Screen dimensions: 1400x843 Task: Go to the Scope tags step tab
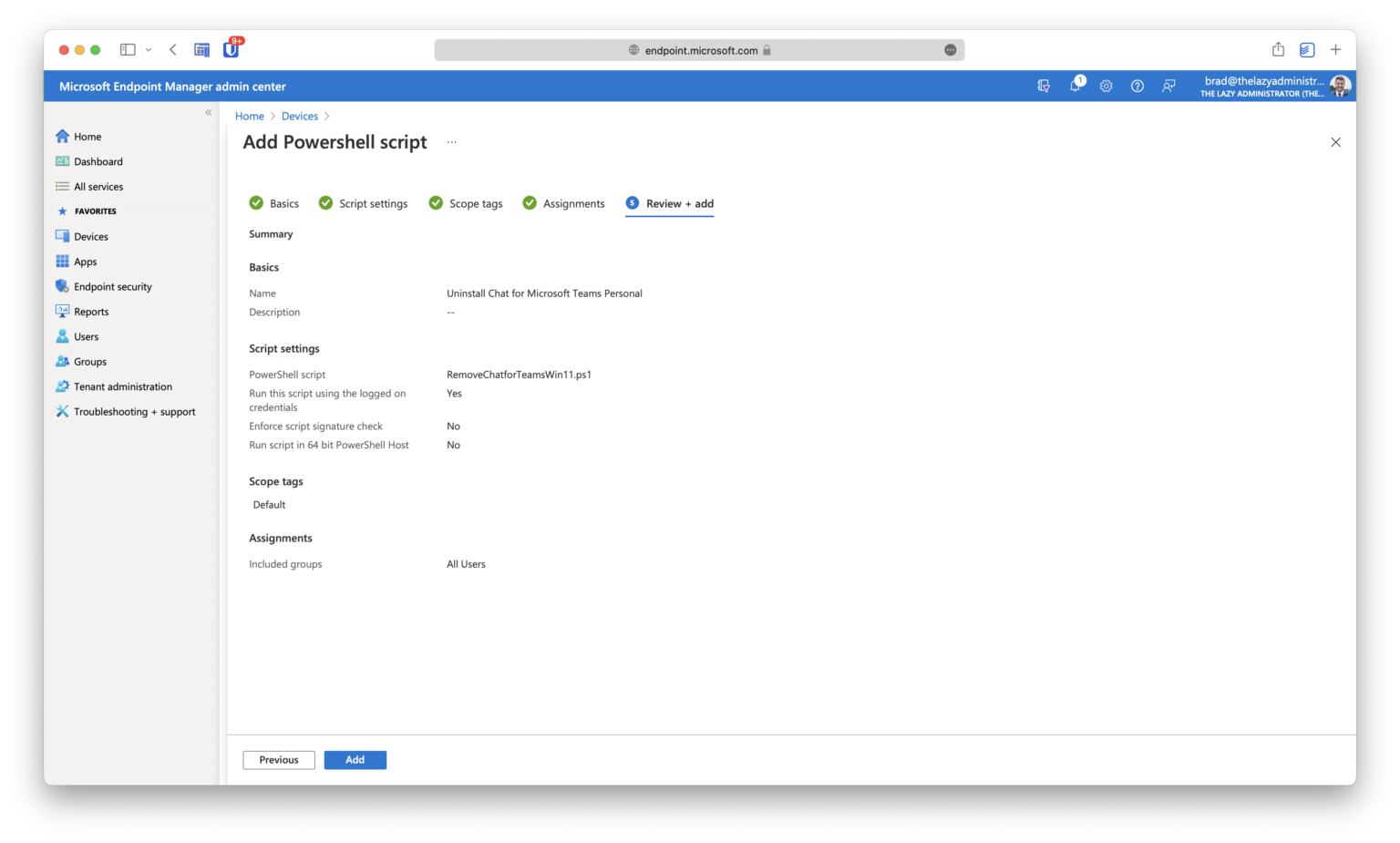click(466, 203)
